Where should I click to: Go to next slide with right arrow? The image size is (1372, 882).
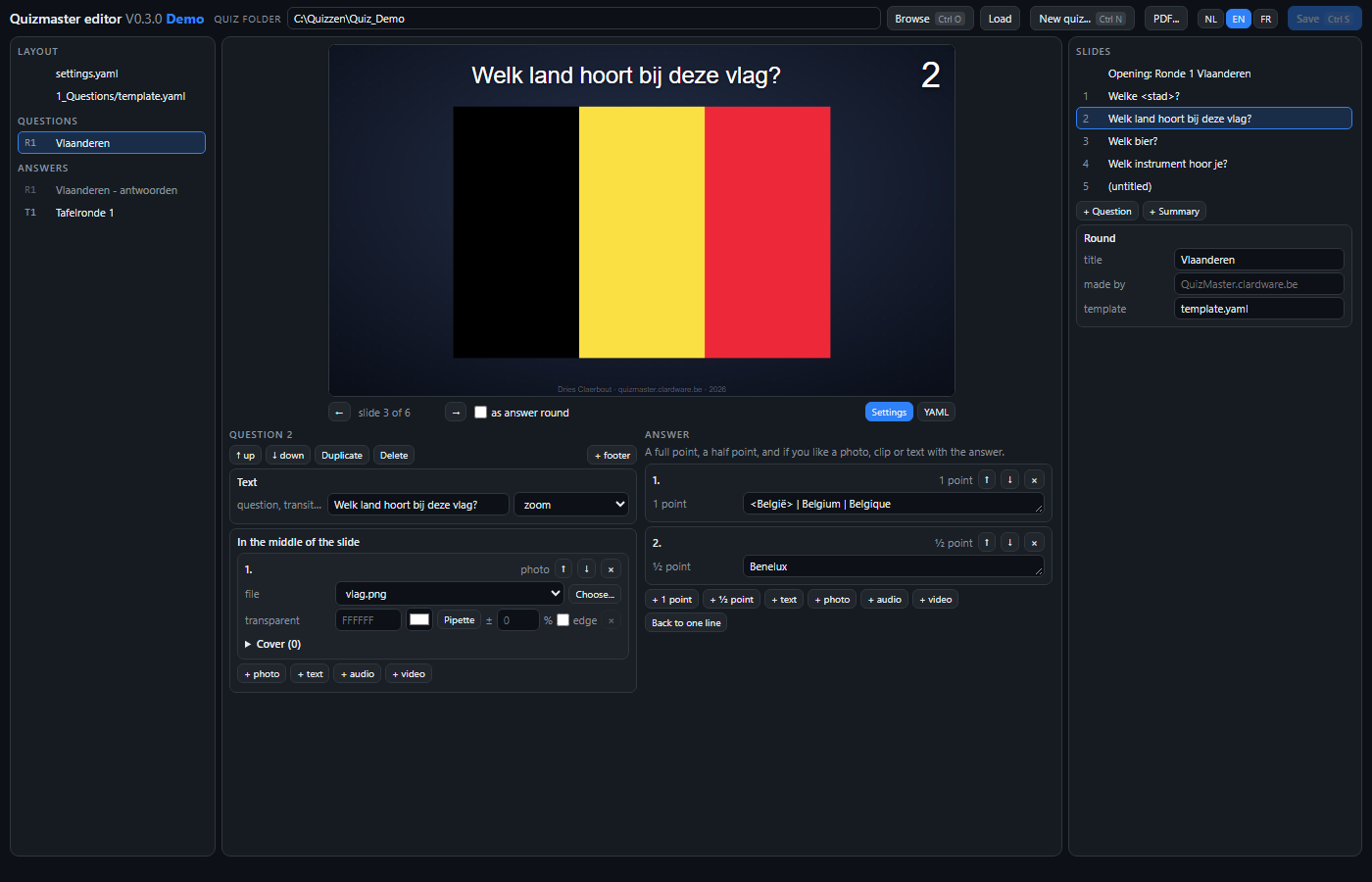pos(456,413)
